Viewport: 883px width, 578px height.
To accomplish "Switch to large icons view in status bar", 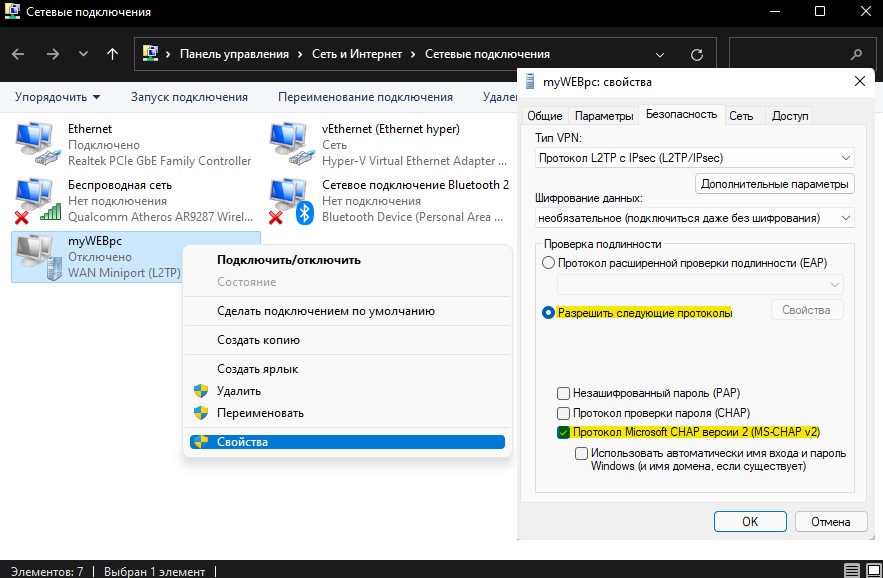I will coord(874,570).
